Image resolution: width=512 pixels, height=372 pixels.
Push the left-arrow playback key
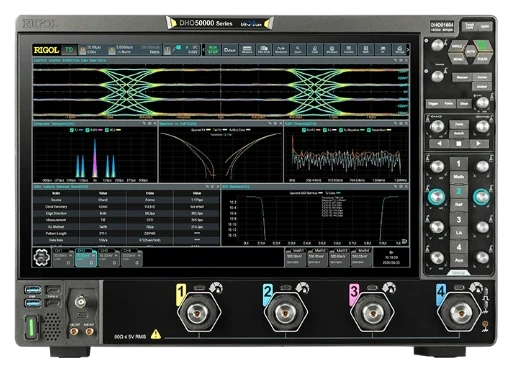439,144
